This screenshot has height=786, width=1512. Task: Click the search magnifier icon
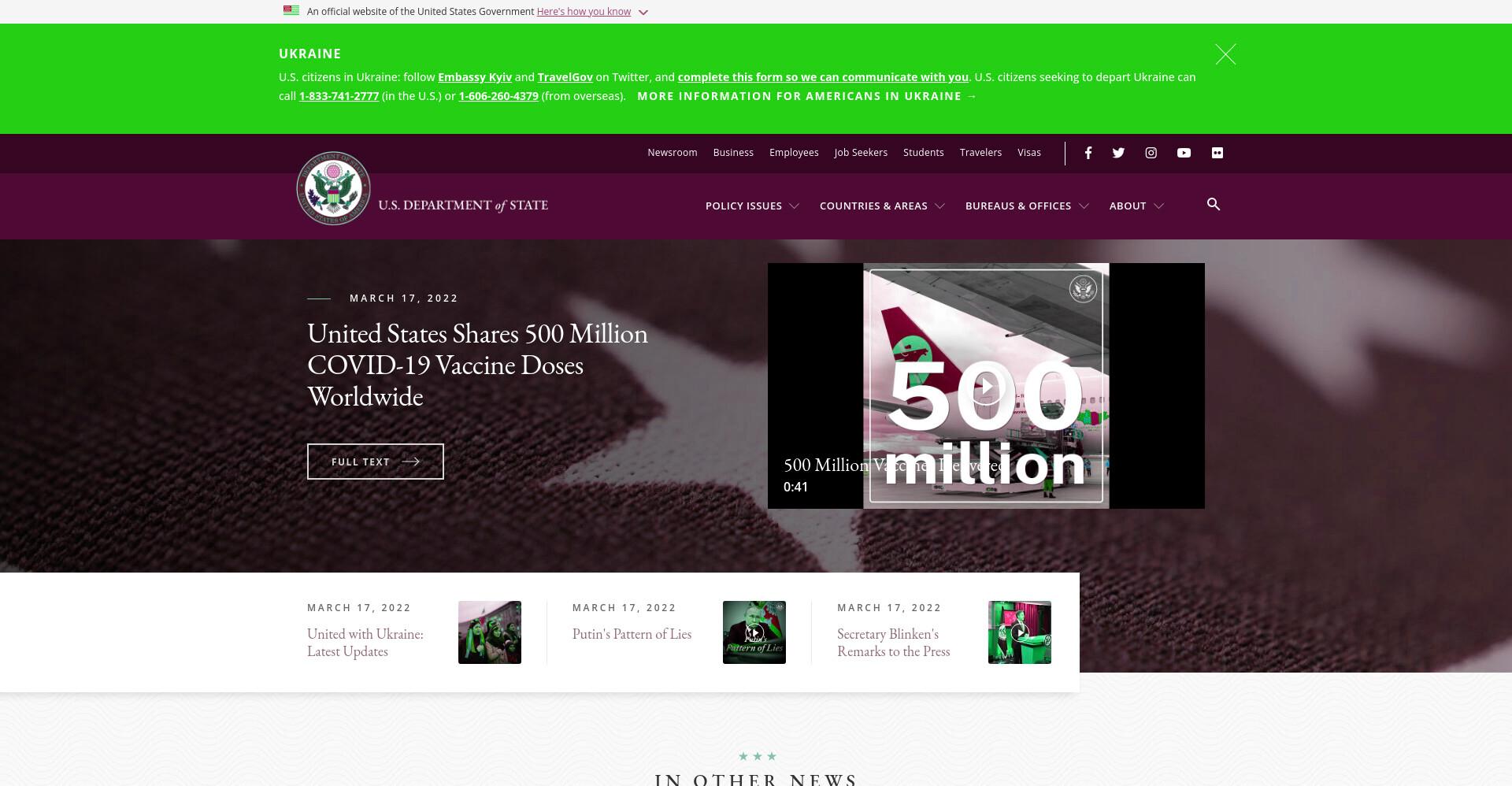coord(1214,205)
